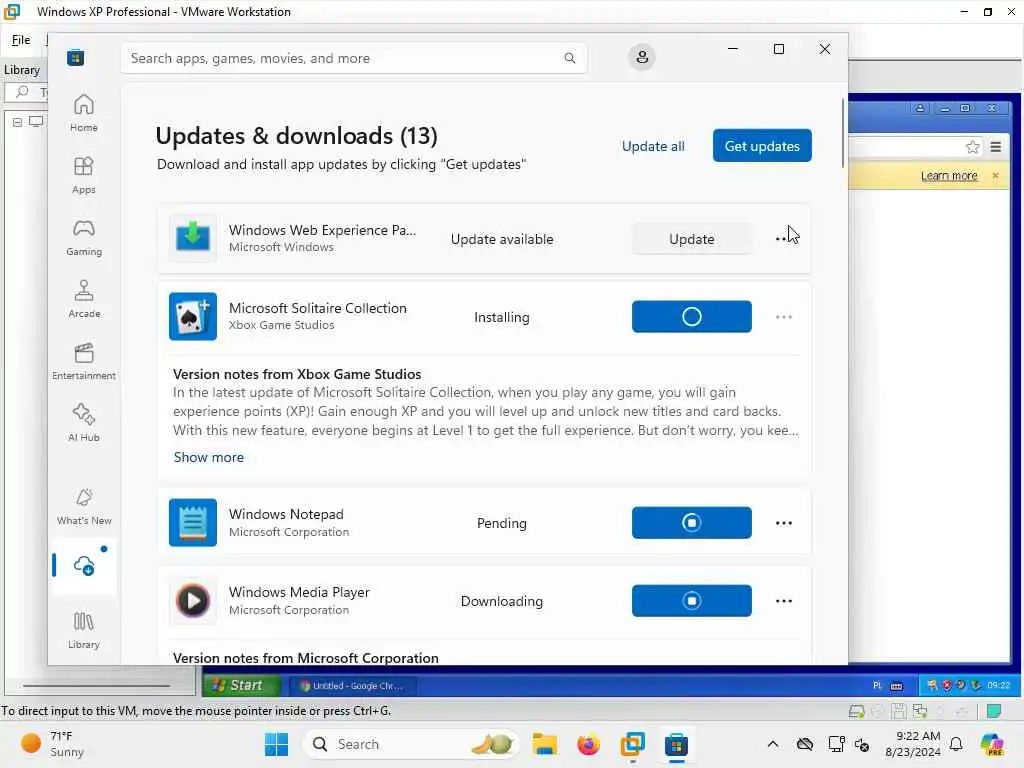Click the Microsoft Solitaire Collection app icon
This screenshot has height=768, width=1024.
(x=193, y=317)
